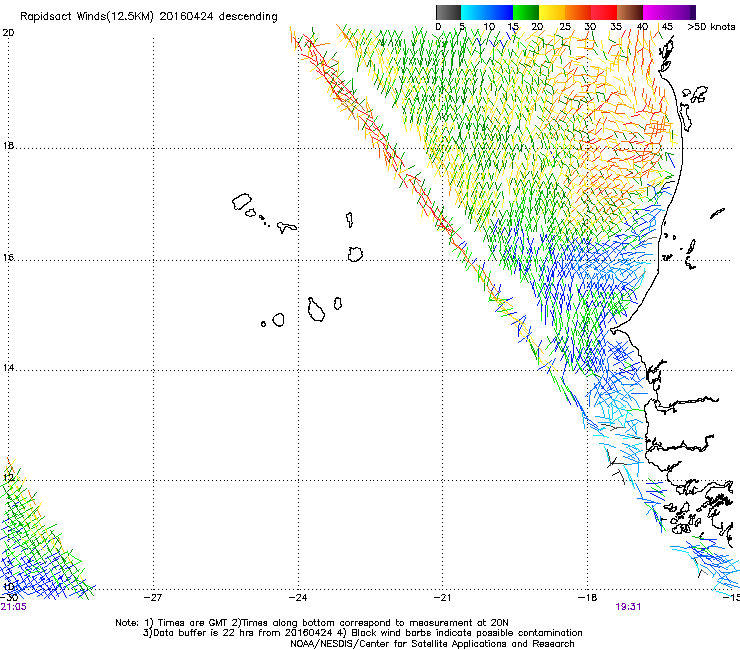740x650 pixels.
Task: Click 'NOAA/NESDIS/Center for Satellite Applications and Research' credit
Action: (432, 644)
